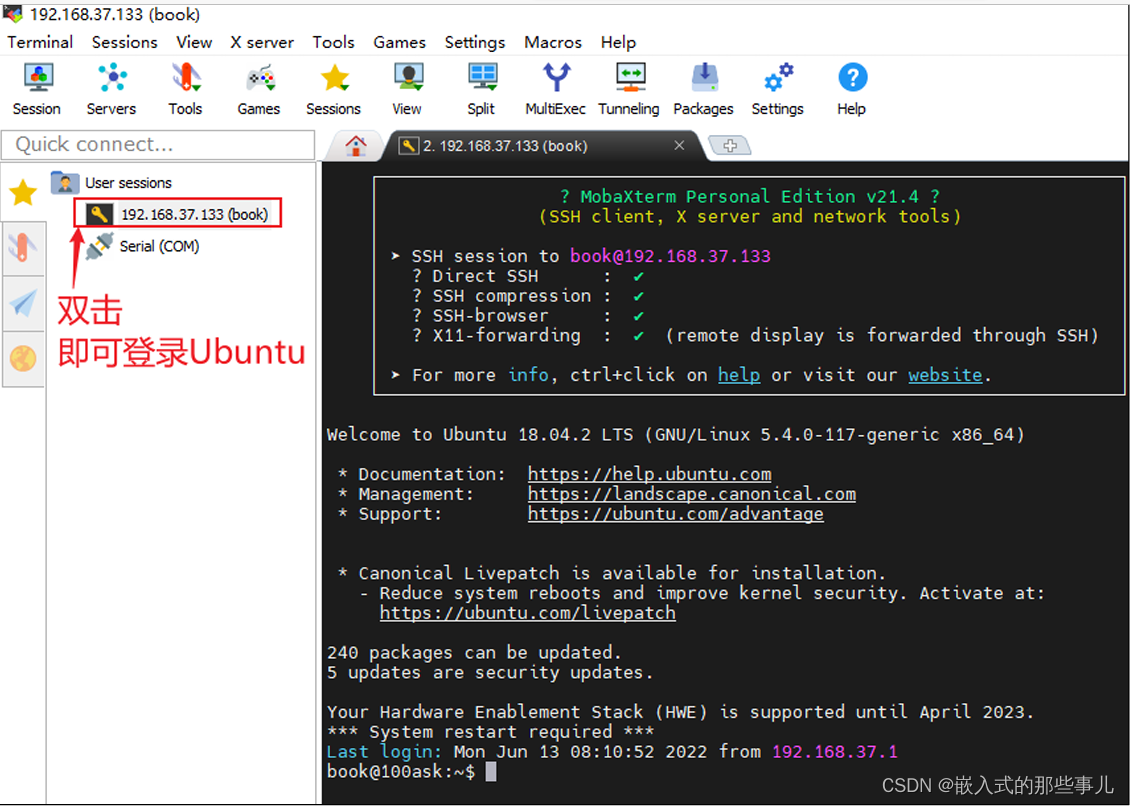
Task: Open the https://ubuntu.com/livepatch link
Action: click(527, 613)
